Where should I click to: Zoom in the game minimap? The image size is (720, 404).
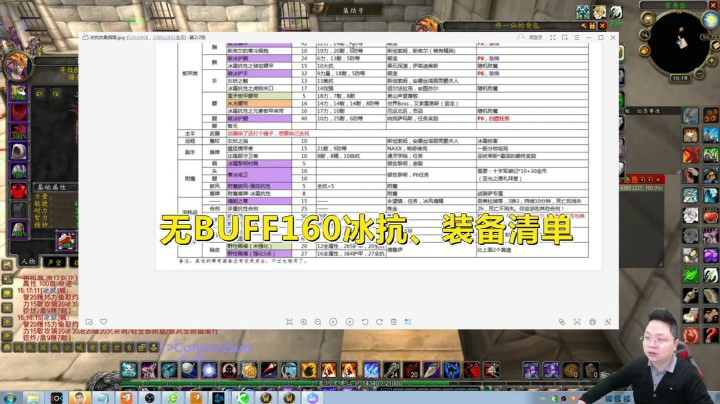point(712,60)
